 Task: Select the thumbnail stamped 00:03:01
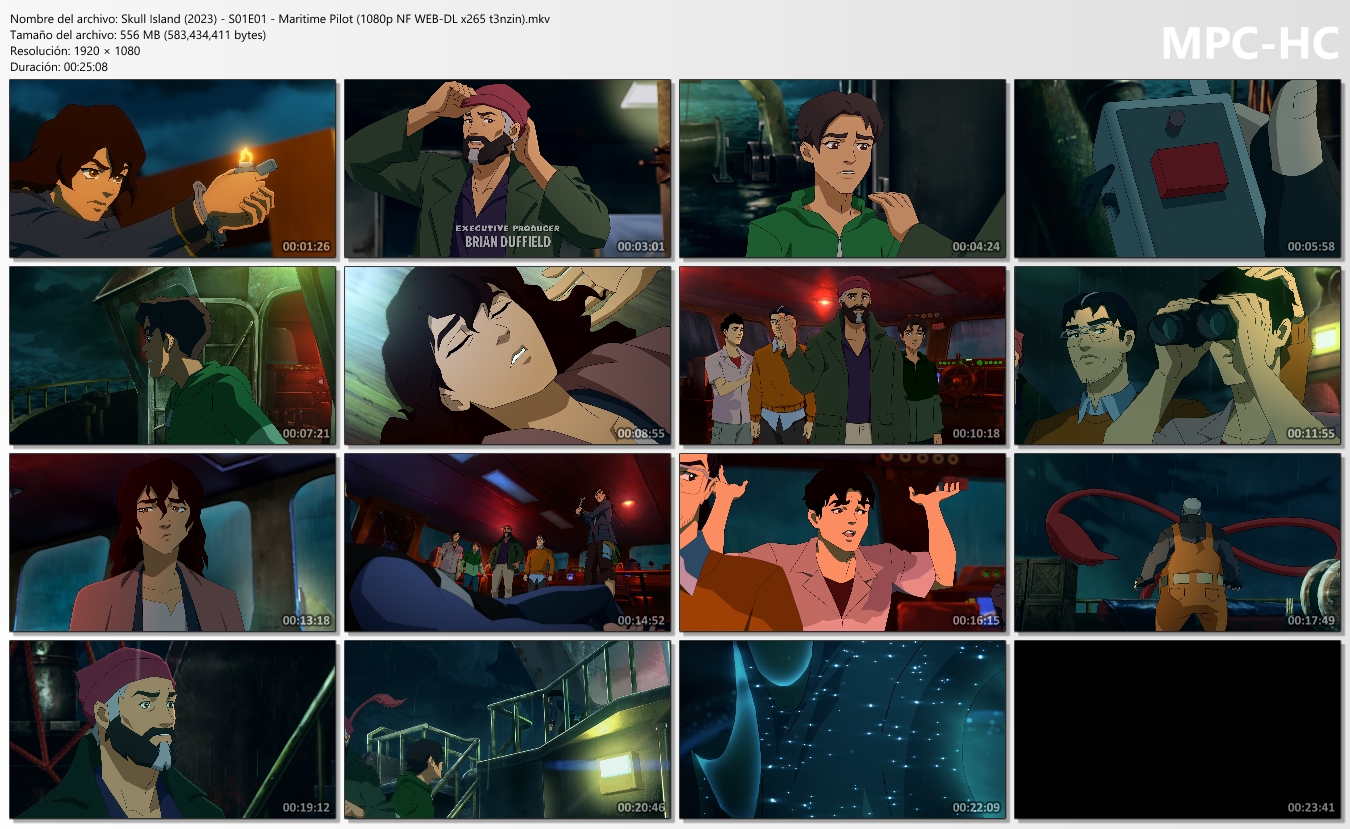508,169
